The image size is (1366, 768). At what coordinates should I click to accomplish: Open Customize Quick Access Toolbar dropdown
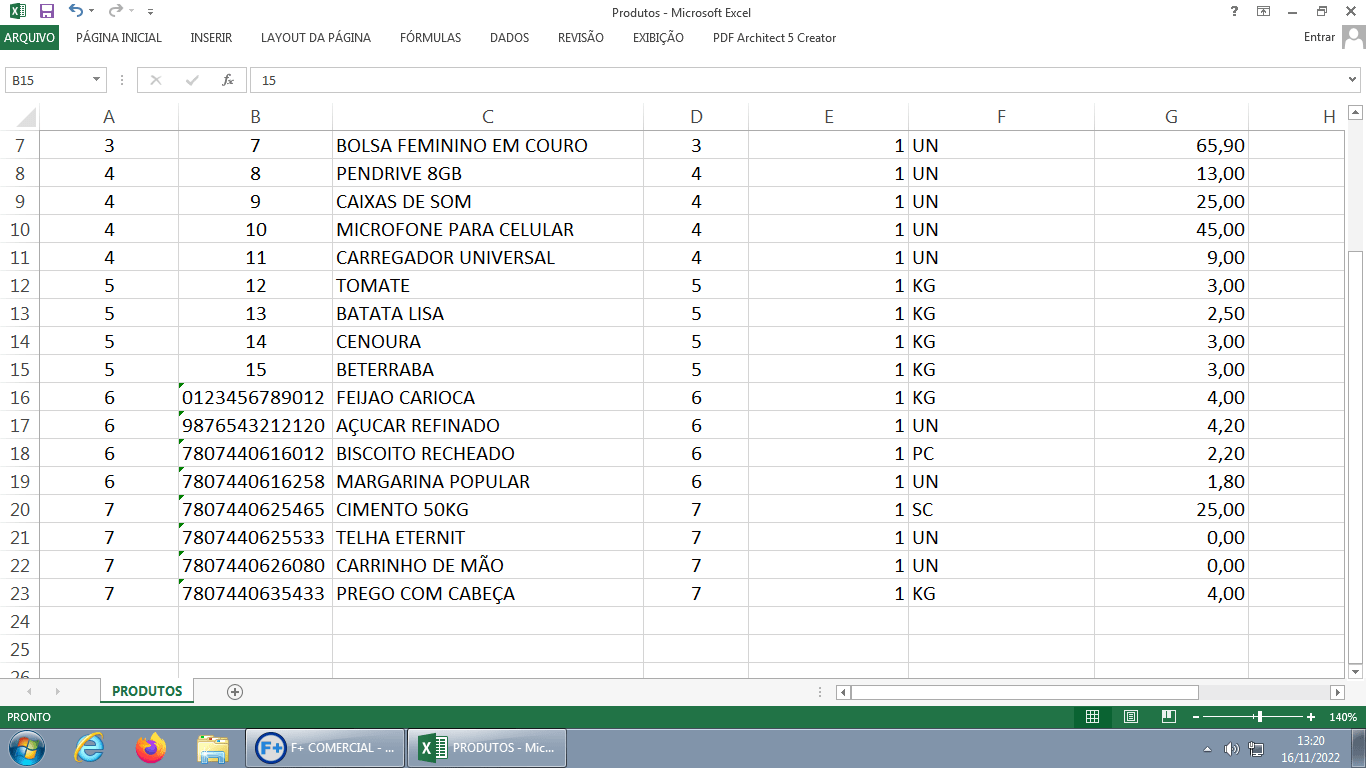(150, 12)
